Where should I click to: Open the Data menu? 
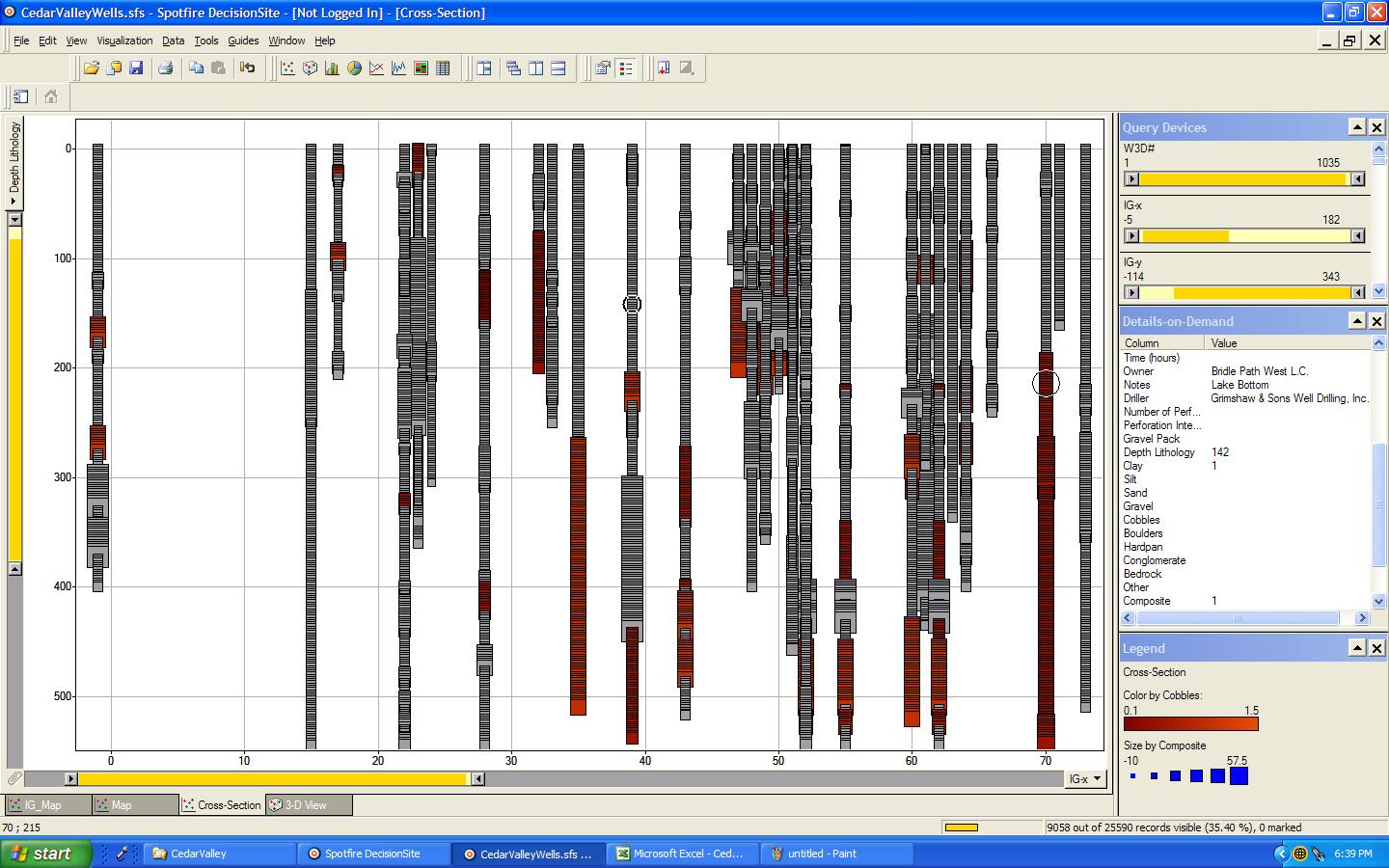173,41
